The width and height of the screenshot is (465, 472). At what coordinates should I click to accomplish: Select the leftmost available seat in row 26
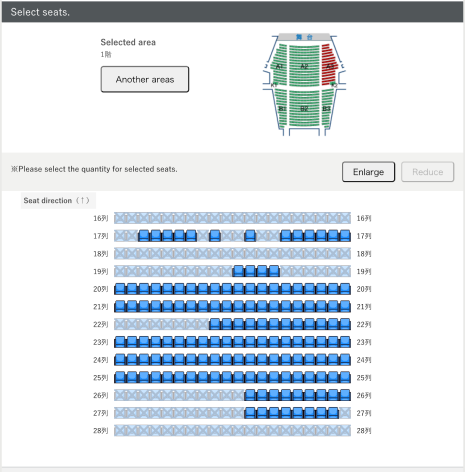click(250, 395)
